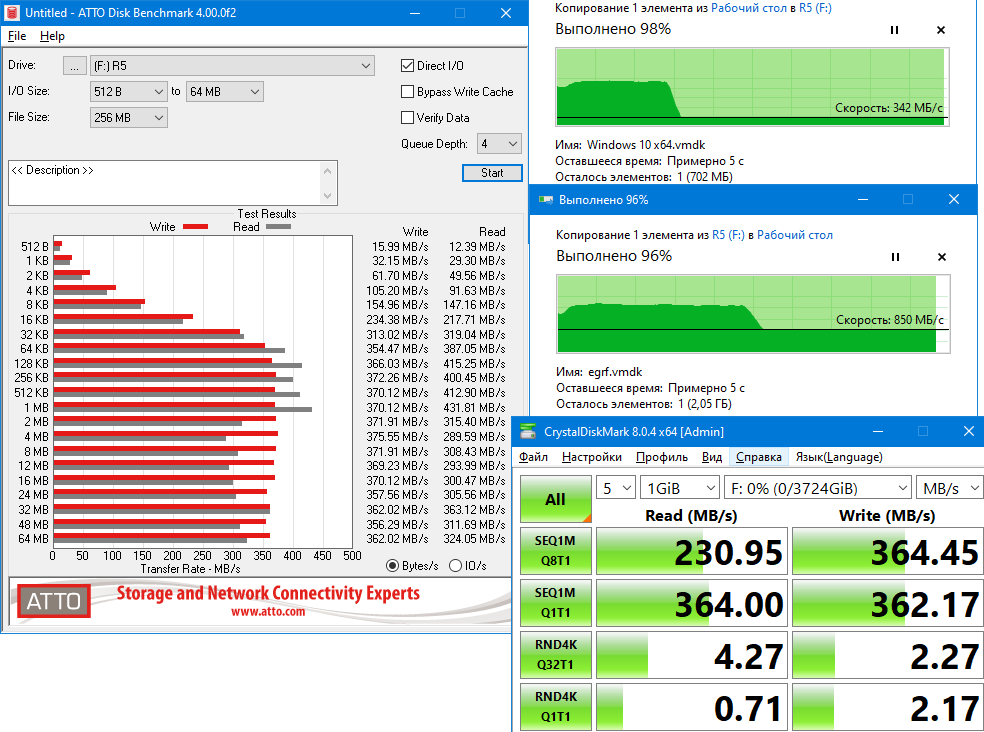Open the I/O Size start dropdown 512 B
The height and width of the screenshot is (732, 984).
click(129, 92)
